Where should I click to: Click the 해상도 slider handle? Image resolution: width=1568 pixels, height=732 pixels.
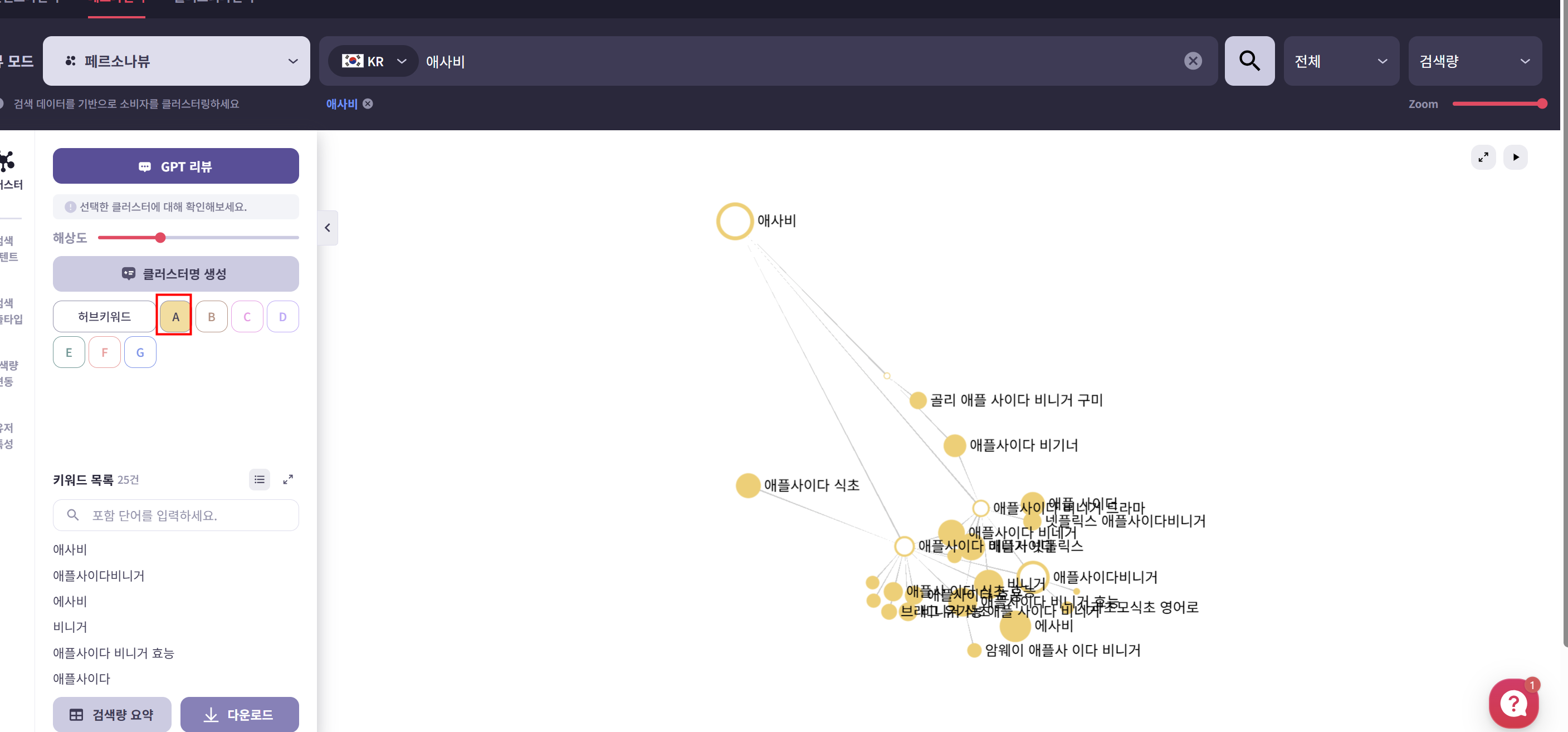pos(160,238)
